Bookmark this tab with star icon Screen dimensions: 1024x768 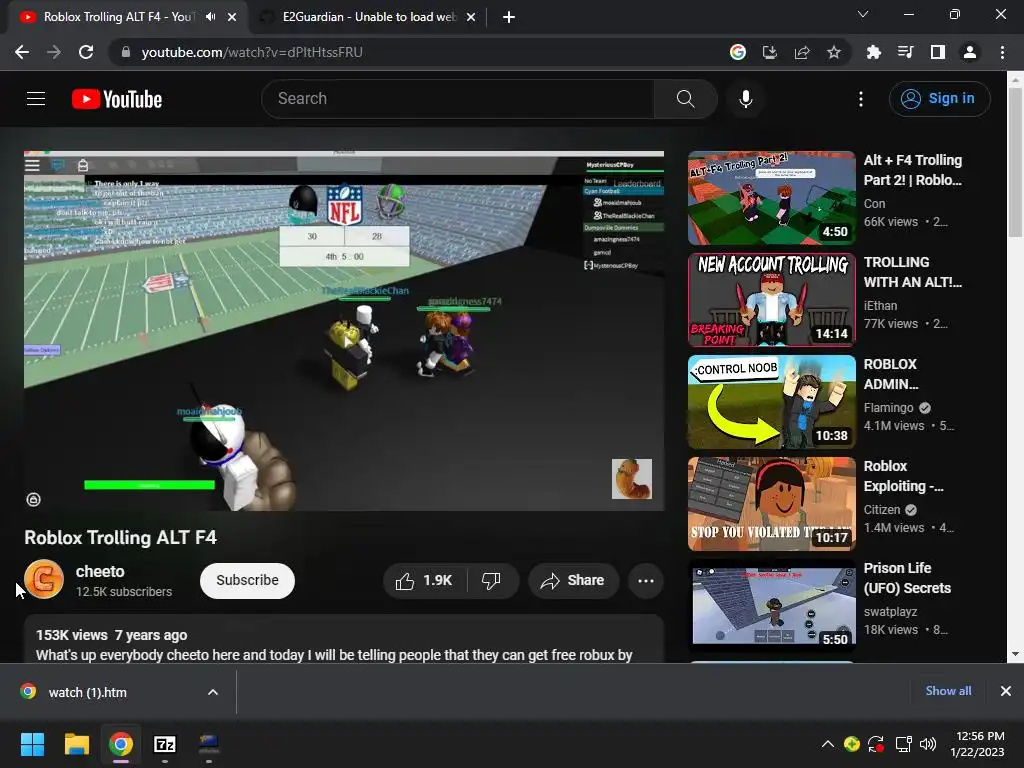coord(834,52)
